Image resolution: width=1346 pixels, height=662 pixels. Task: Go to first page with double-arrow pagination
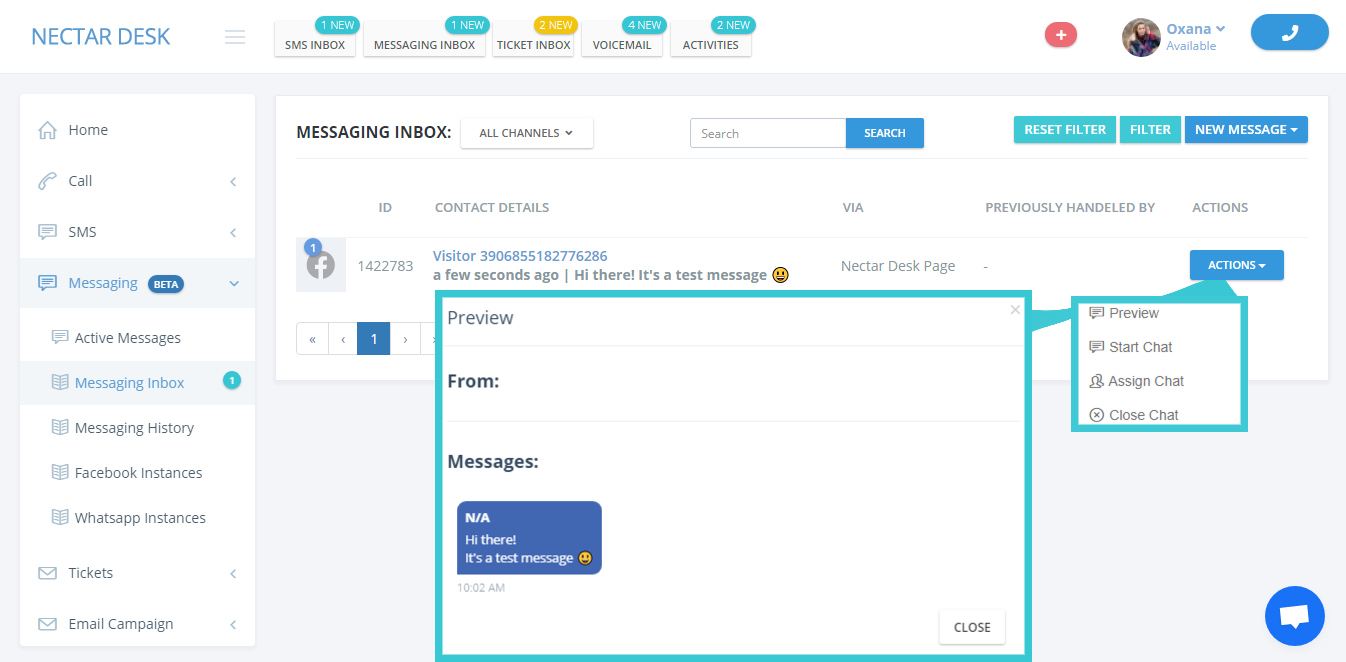[x=312, y=339]
